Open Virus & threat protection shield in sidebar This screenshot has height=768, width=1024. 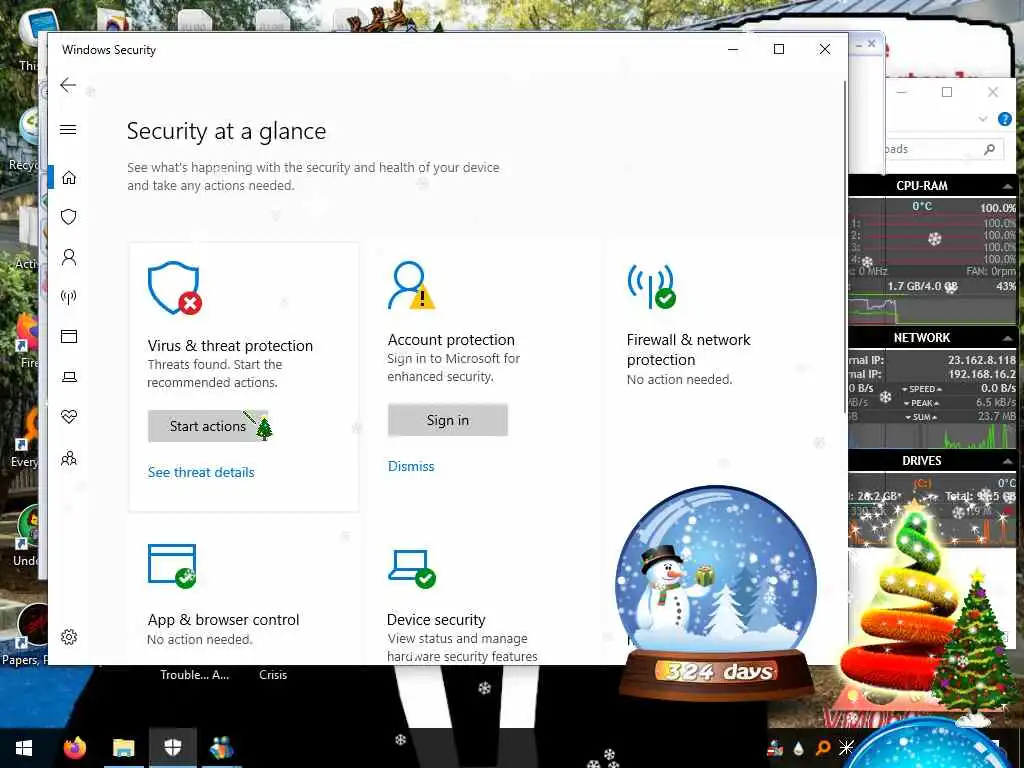69,217
